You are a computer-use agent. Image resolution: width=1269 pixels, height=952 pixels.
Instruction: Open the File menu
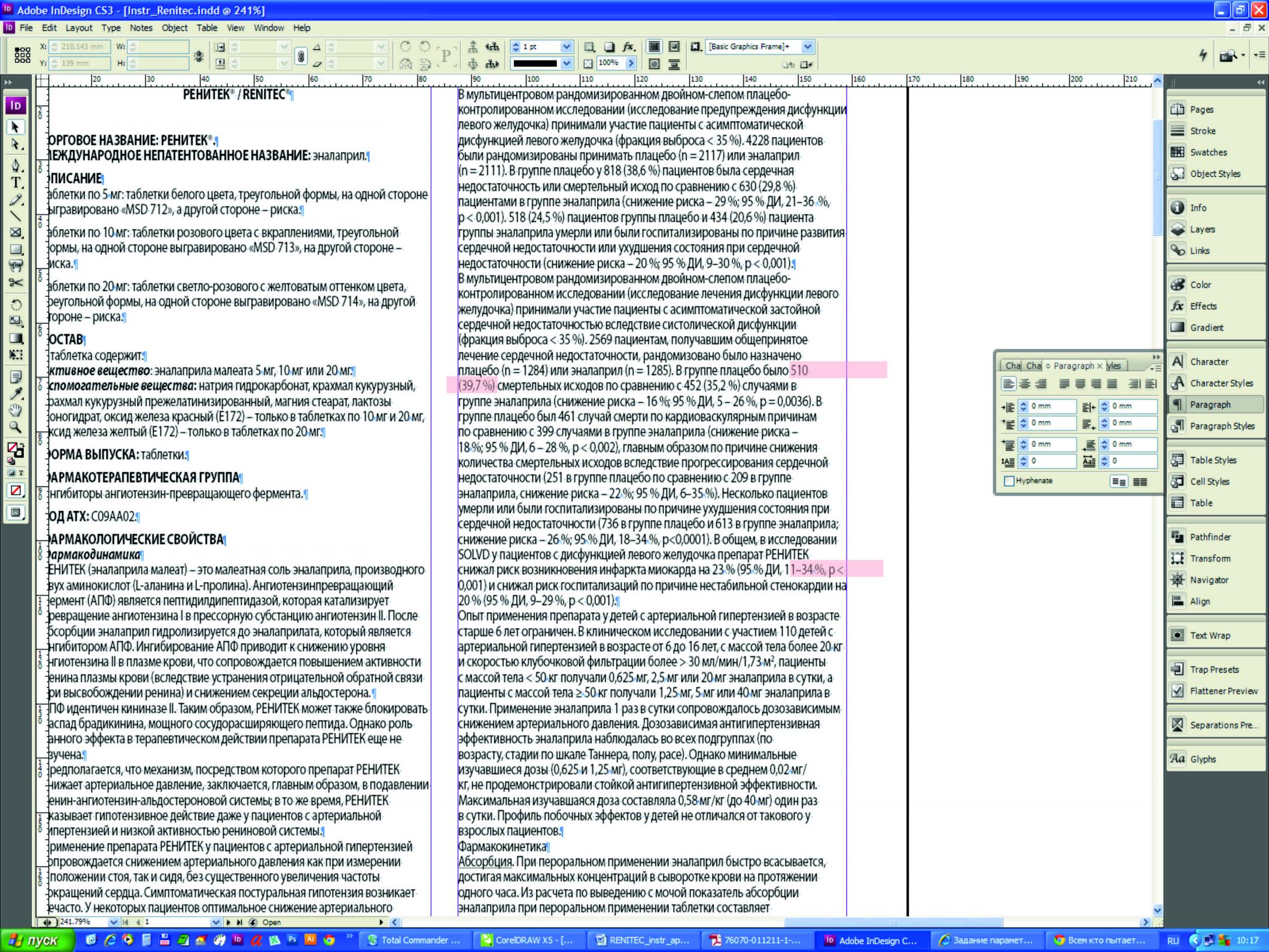26,28
